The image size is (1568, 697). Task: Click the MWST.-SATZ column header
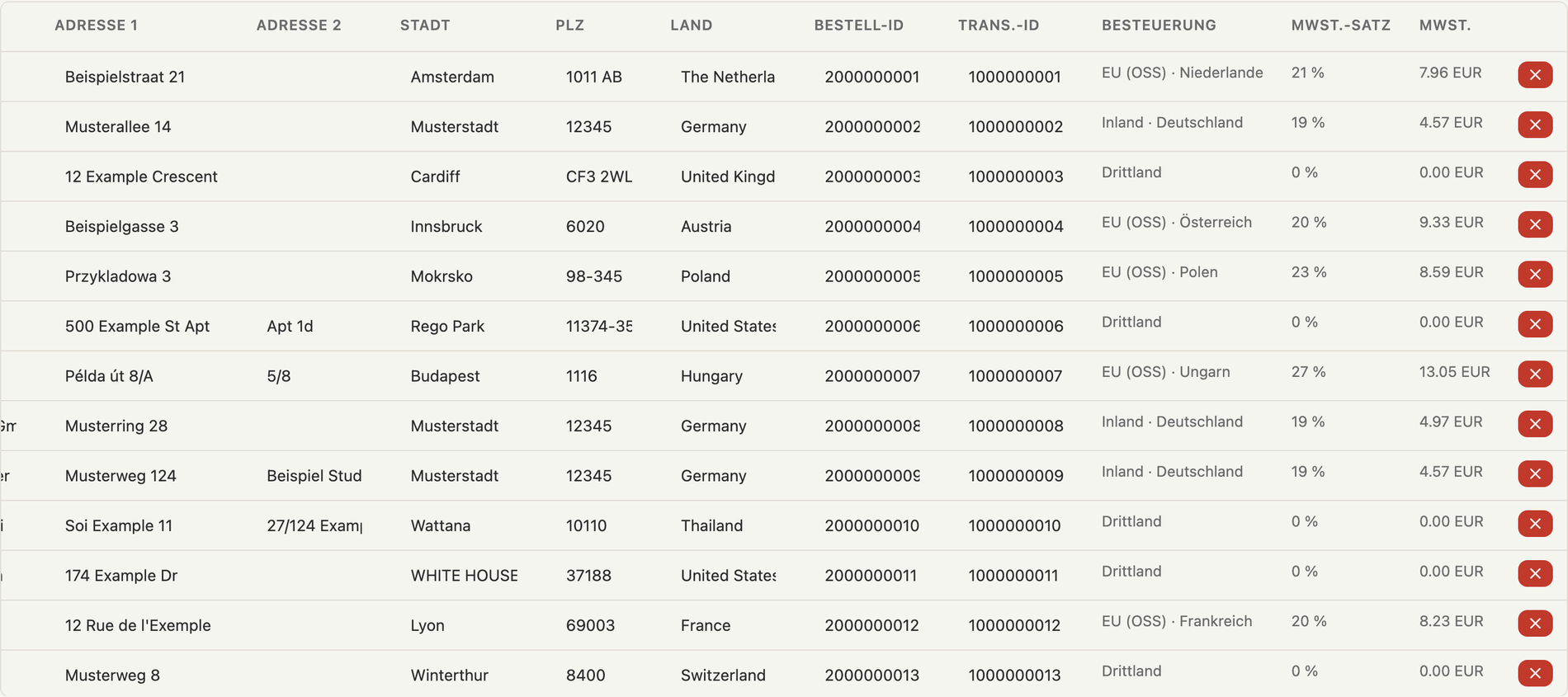click(x=1340, y=26)
